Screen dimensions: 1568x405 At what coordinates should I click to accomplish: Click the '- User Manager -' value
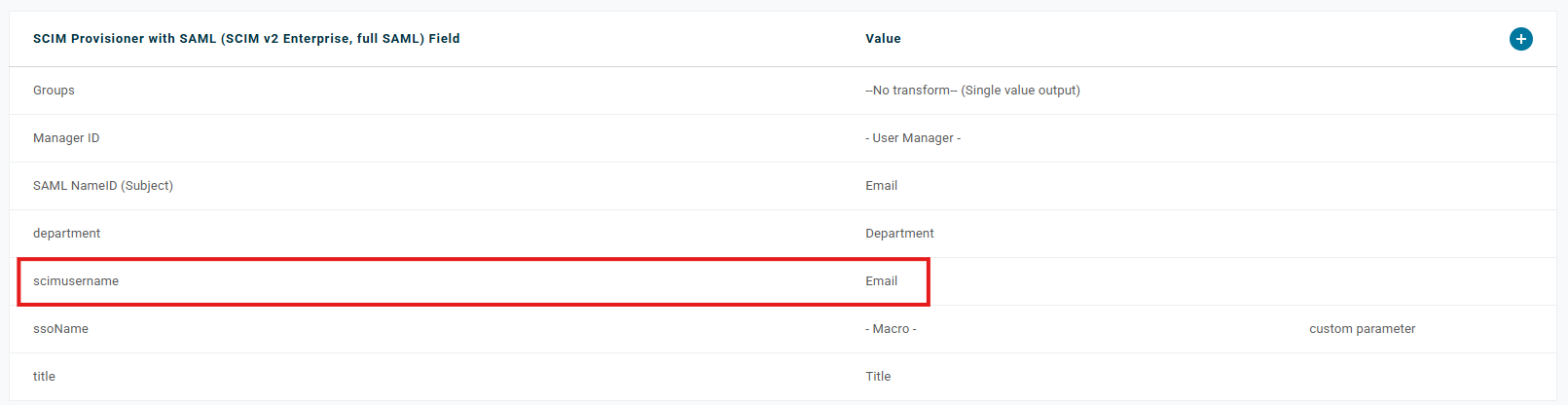(913, 138)
